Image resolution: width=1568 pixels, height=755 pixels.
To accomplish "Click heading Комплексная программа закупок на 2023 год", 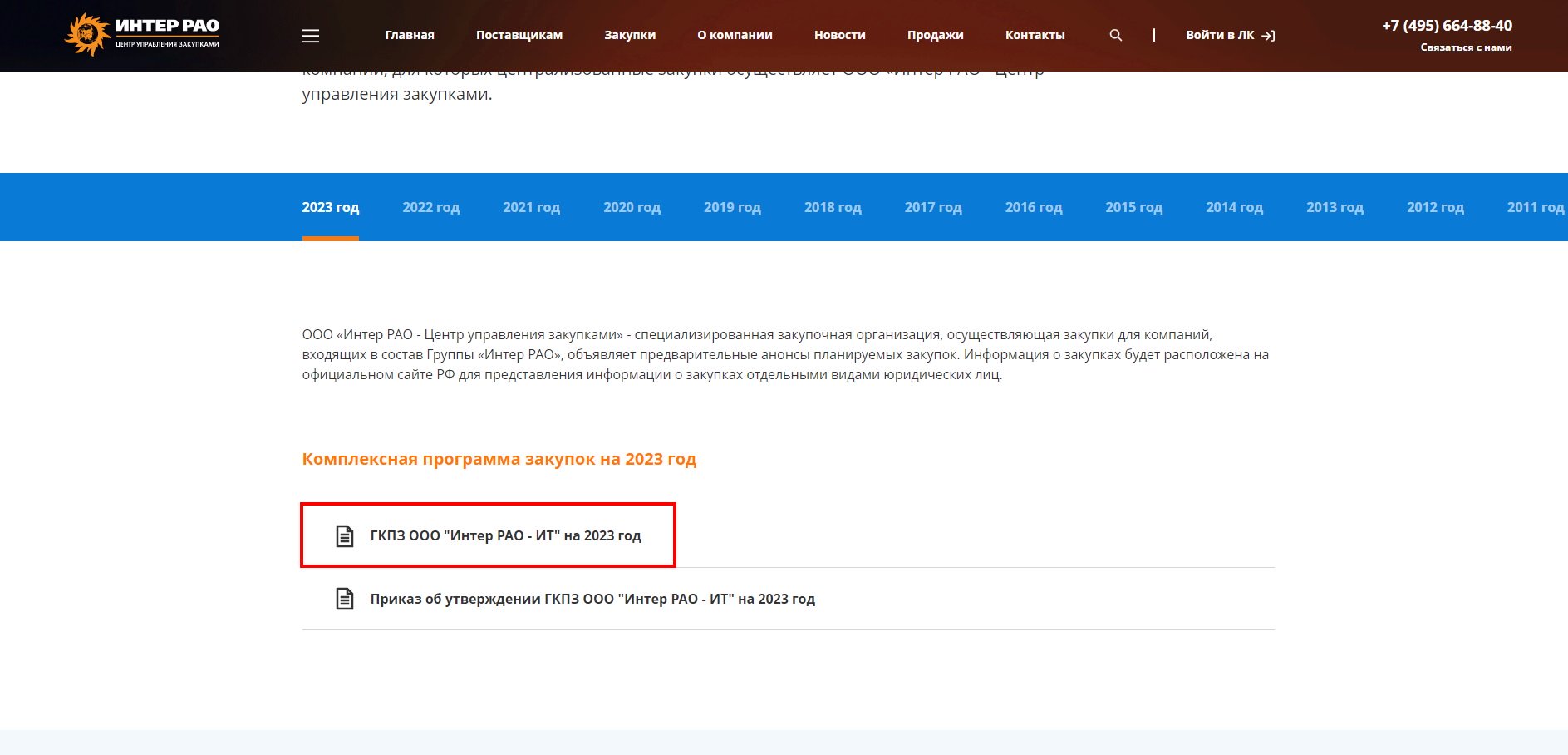I will pos(499,459).
